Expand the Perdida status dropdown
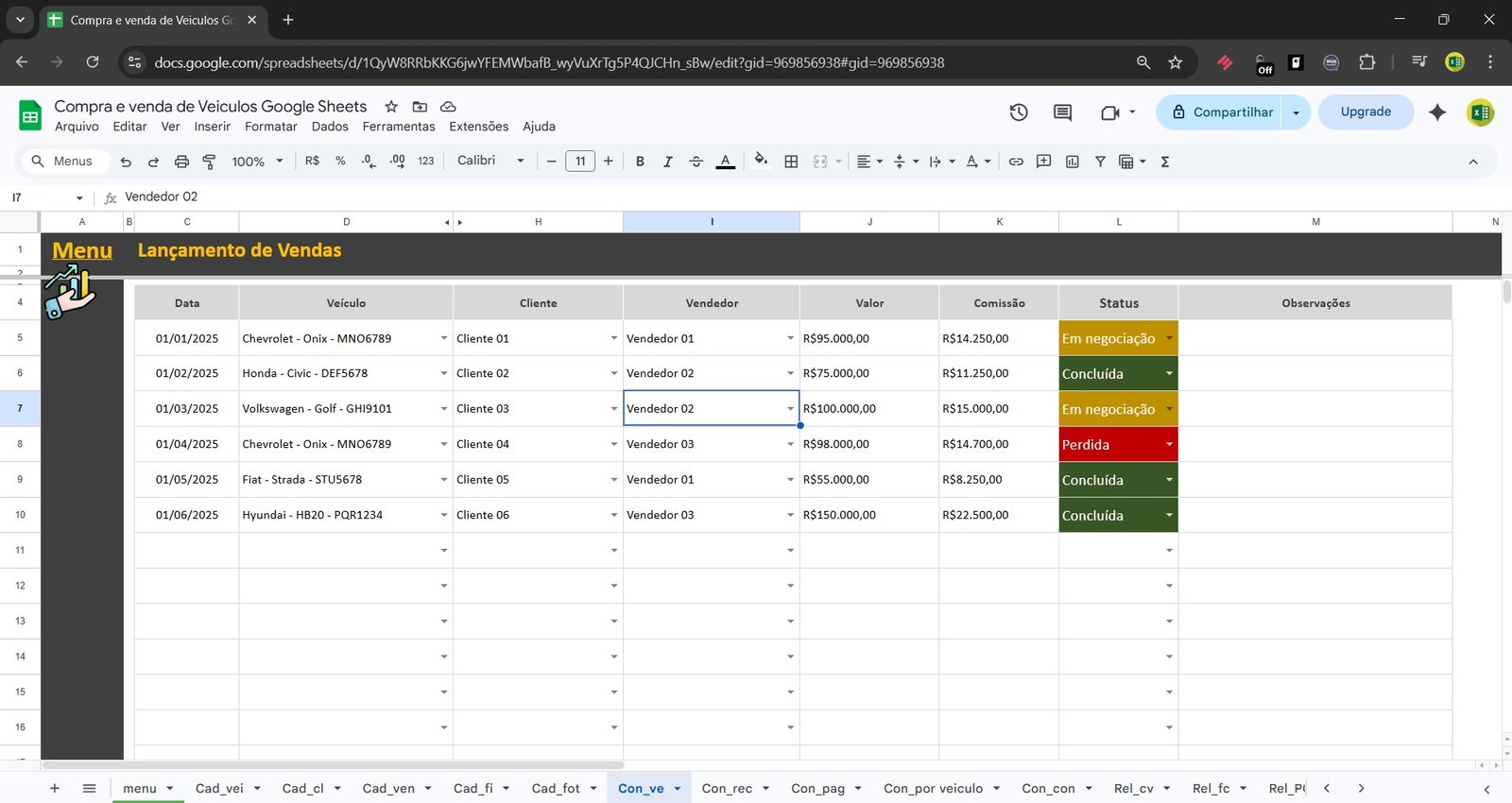This screenshot has width=1512, height=803. (x=1169, y=444)
